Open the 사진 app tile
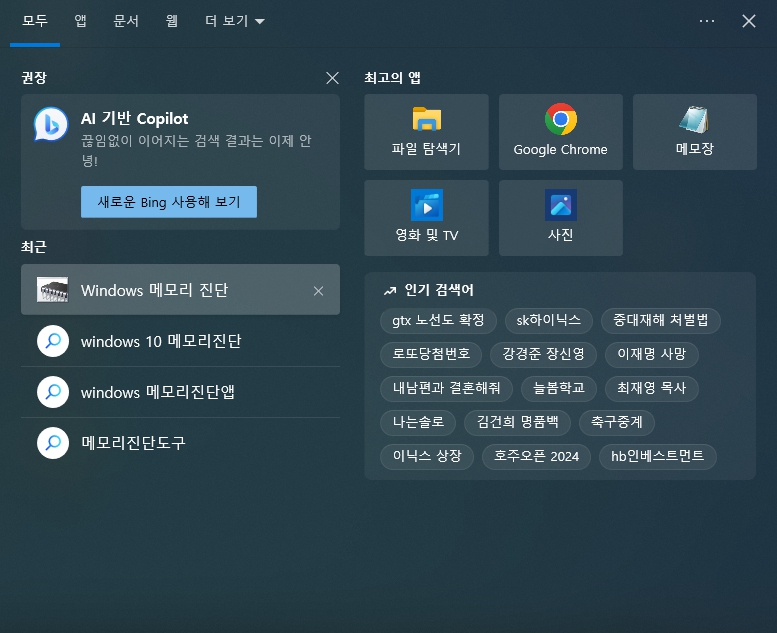 pyautogui.click(x=560, y=218)
